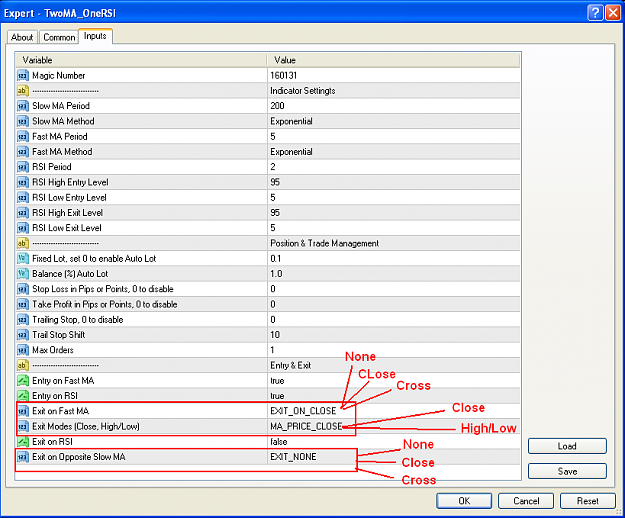Click the help question mark in title bar
This screenshot has height=518, width=625.
click(x=595, y=13)
